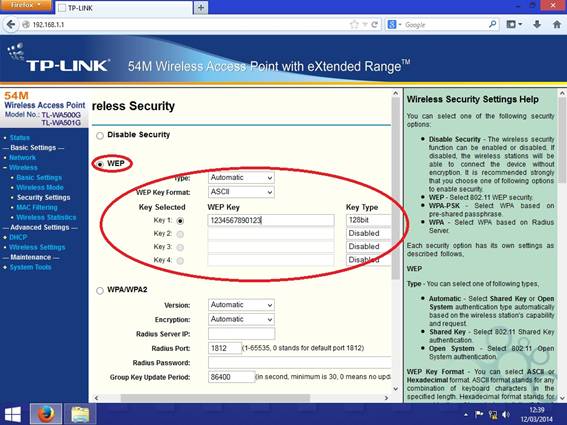
Task: Open a new tab with plus button
Action: coord(201,7)
